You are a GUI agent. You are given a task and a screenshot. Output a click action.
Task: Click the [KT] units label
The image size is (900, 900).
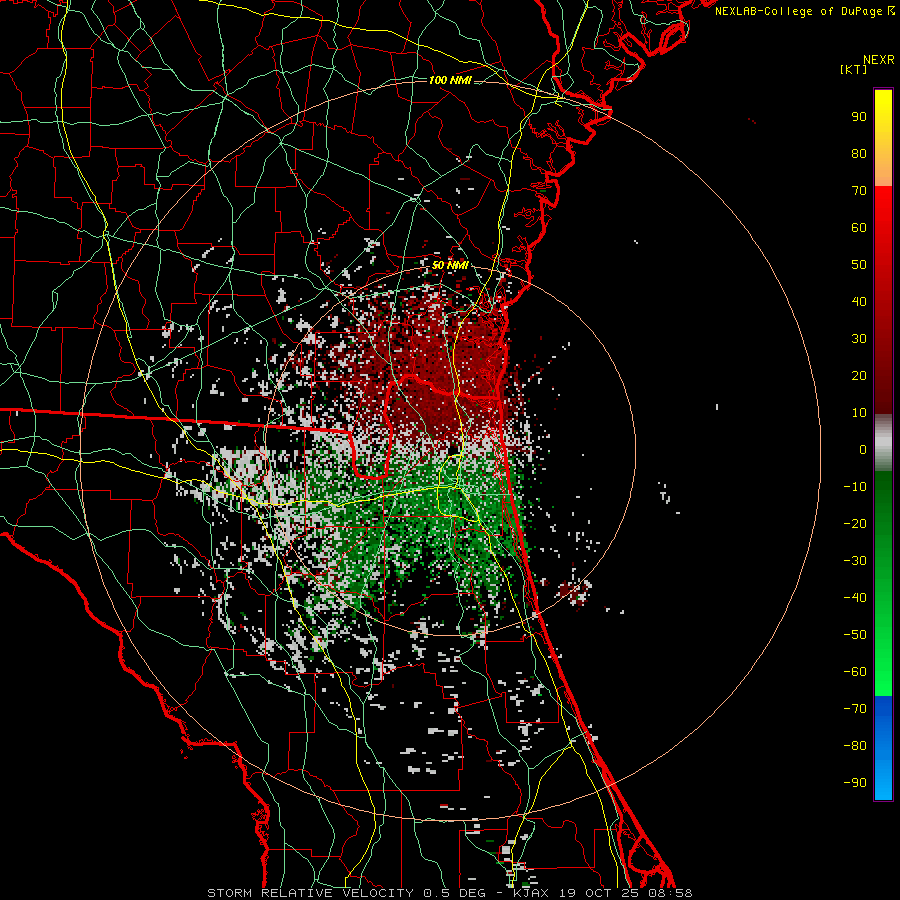[x=854, y=69]
